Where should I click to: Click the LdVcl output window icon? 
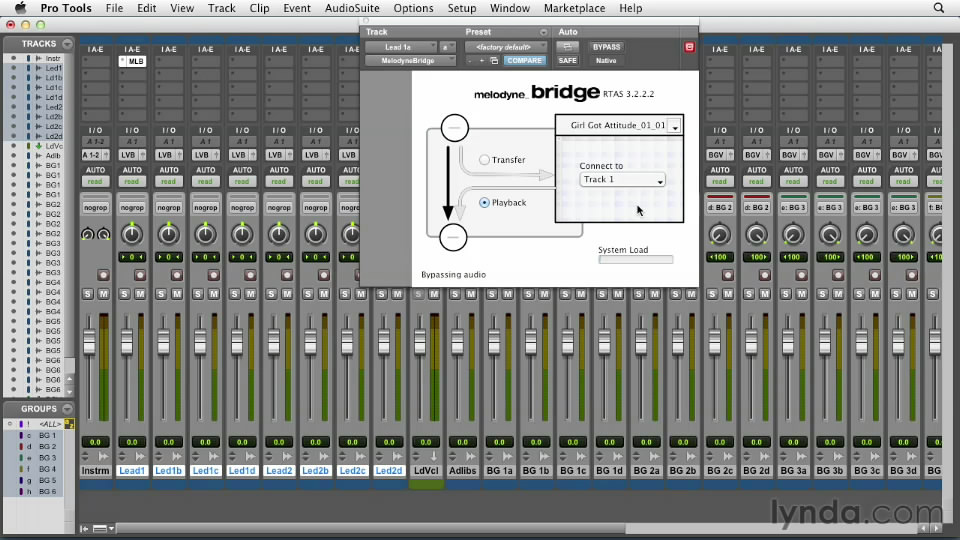434,457
